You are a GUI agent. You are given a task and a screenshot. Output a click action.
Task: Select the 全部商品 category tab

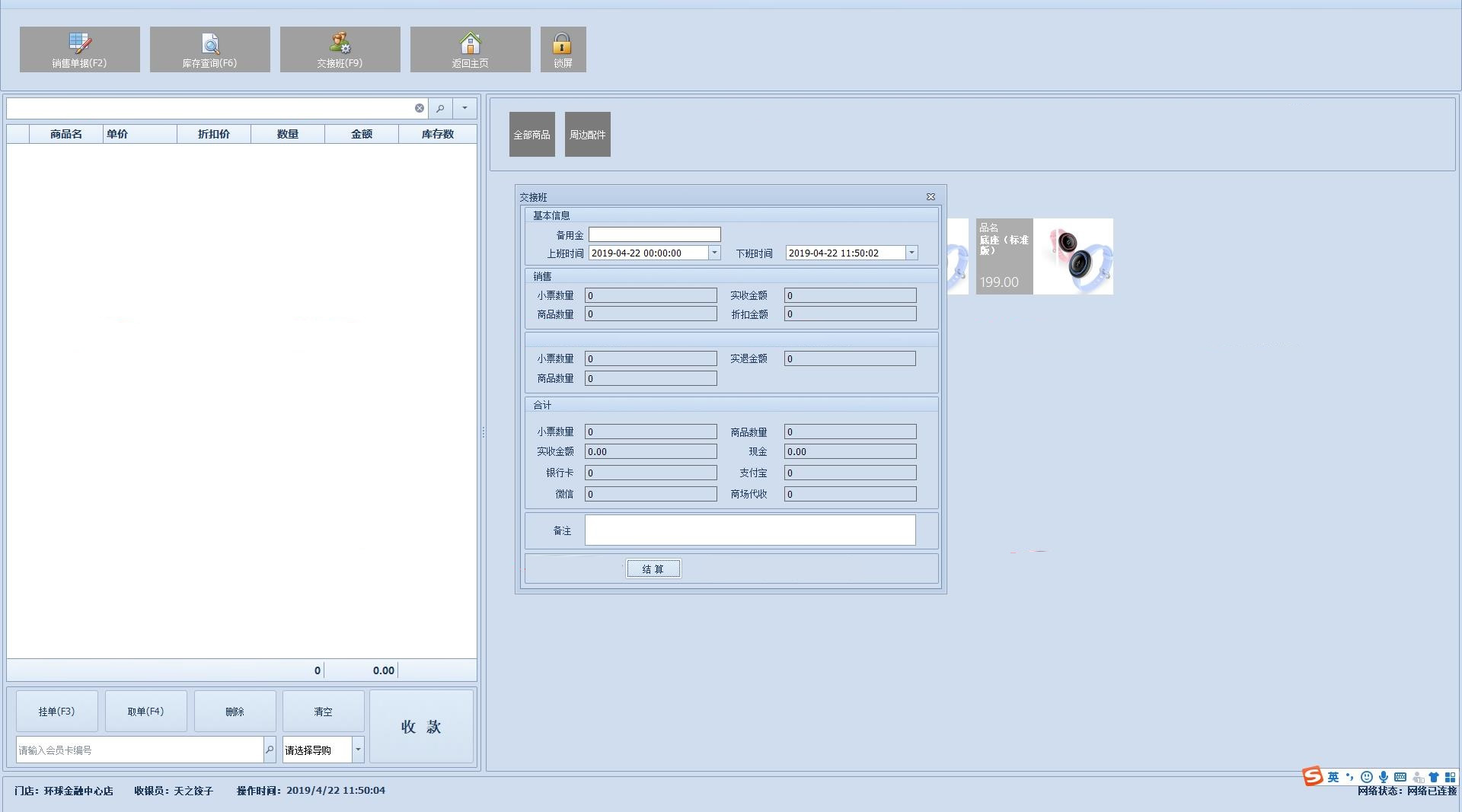(x=531, y=135)
